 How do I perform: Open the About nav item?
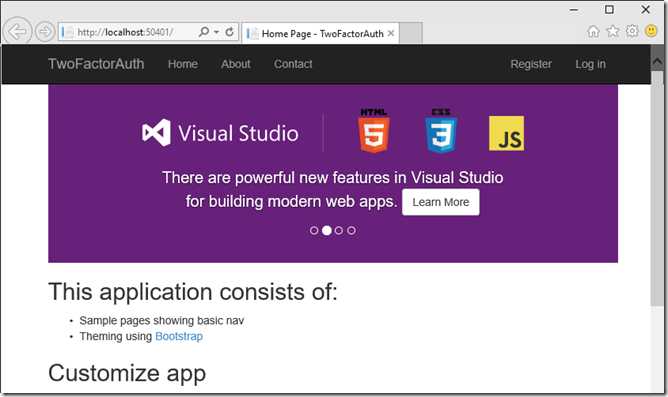click(236, 64)
